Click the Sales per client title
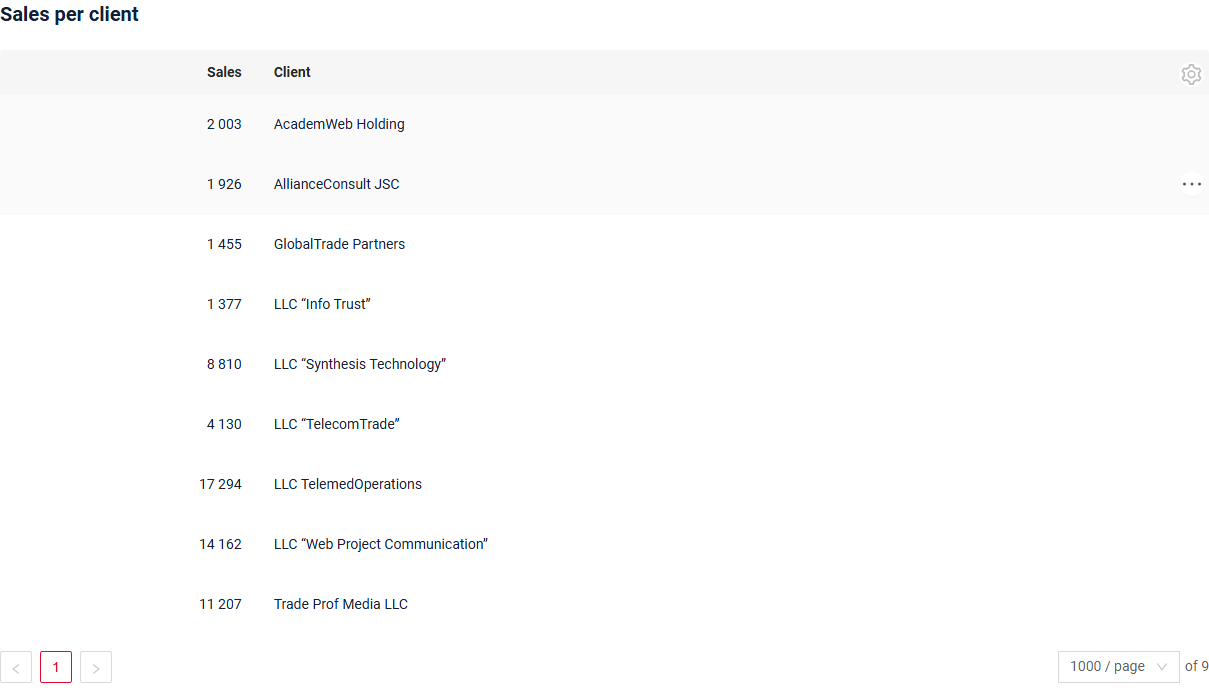The width and height of the screenshot is (1209, 699). click(69, 15)
